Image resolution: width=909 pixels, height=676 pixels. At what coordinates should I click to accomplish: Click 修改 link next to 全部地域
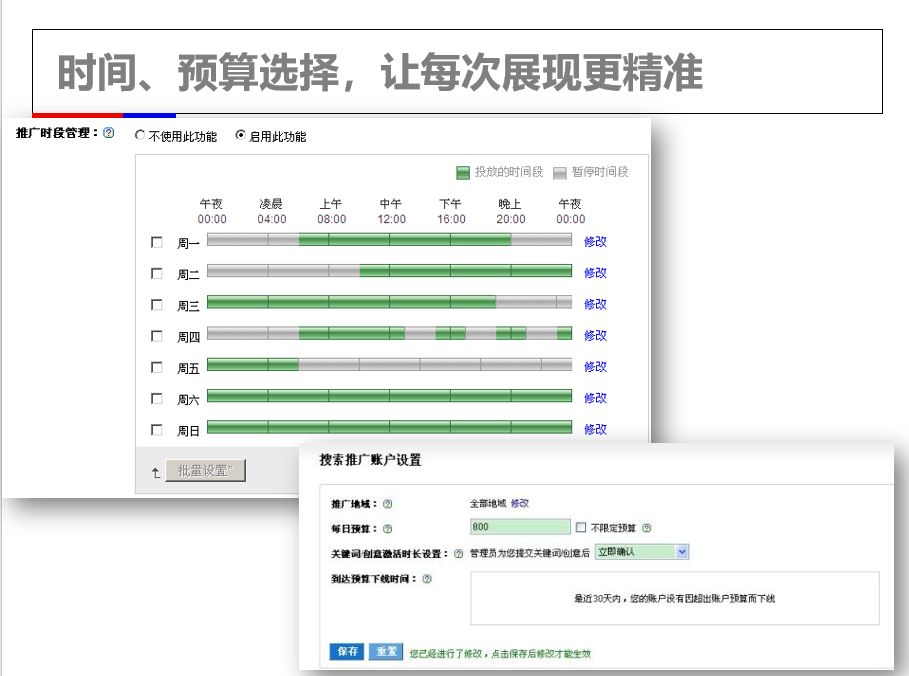520,503
